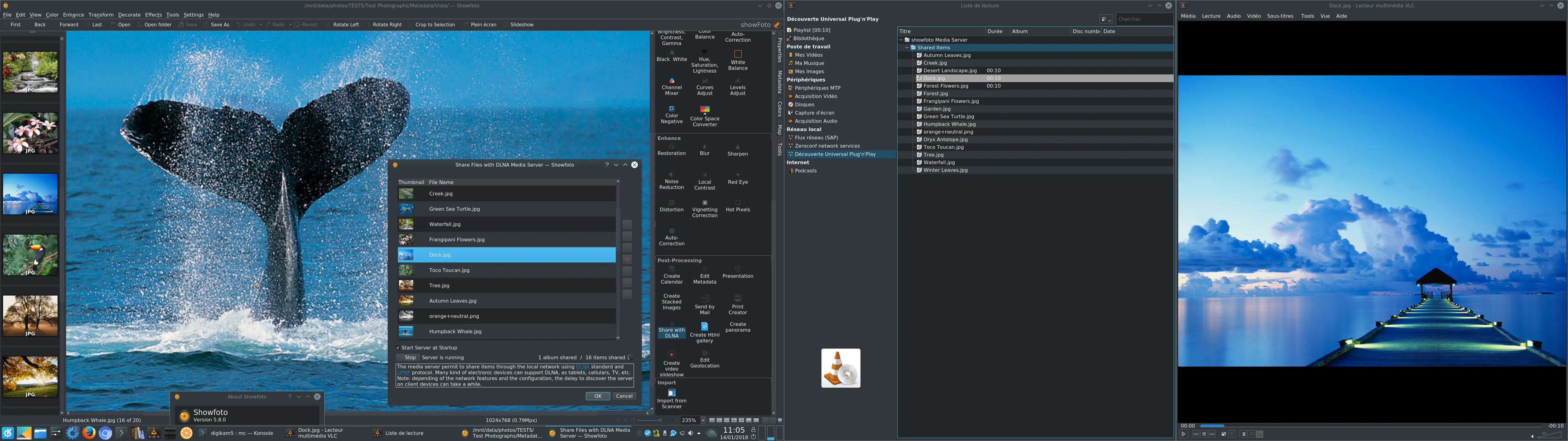Screen dimensions: 1568x441
Task: Open the Local Contrast tool
Action: click(704, 182)
